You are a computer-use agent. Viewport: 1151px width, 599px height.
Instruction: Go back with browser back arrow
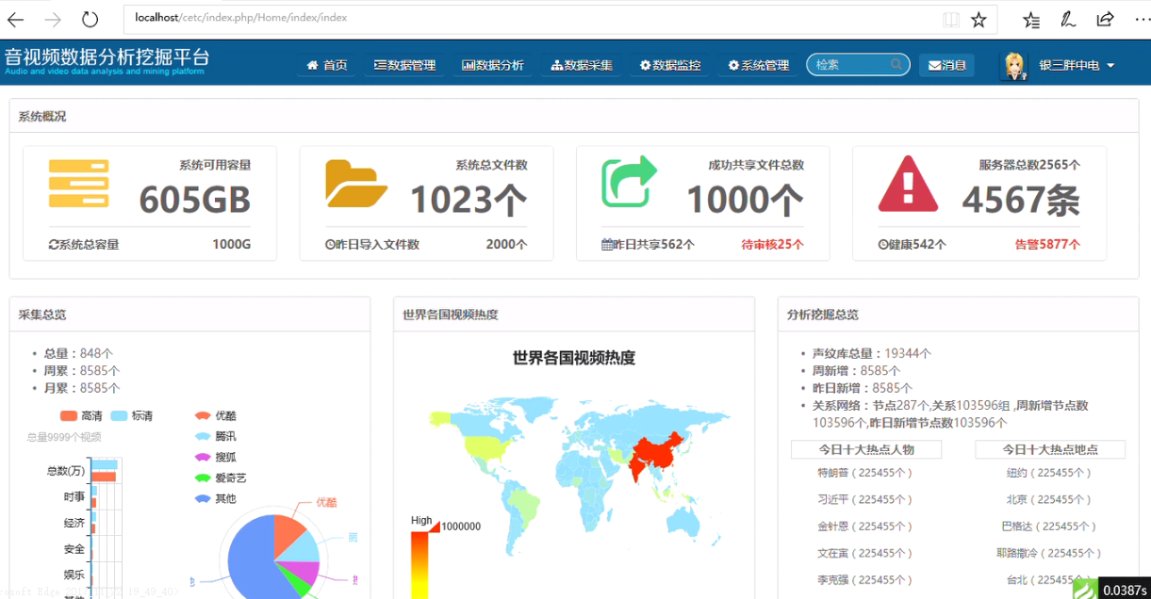tap(15, 20)
